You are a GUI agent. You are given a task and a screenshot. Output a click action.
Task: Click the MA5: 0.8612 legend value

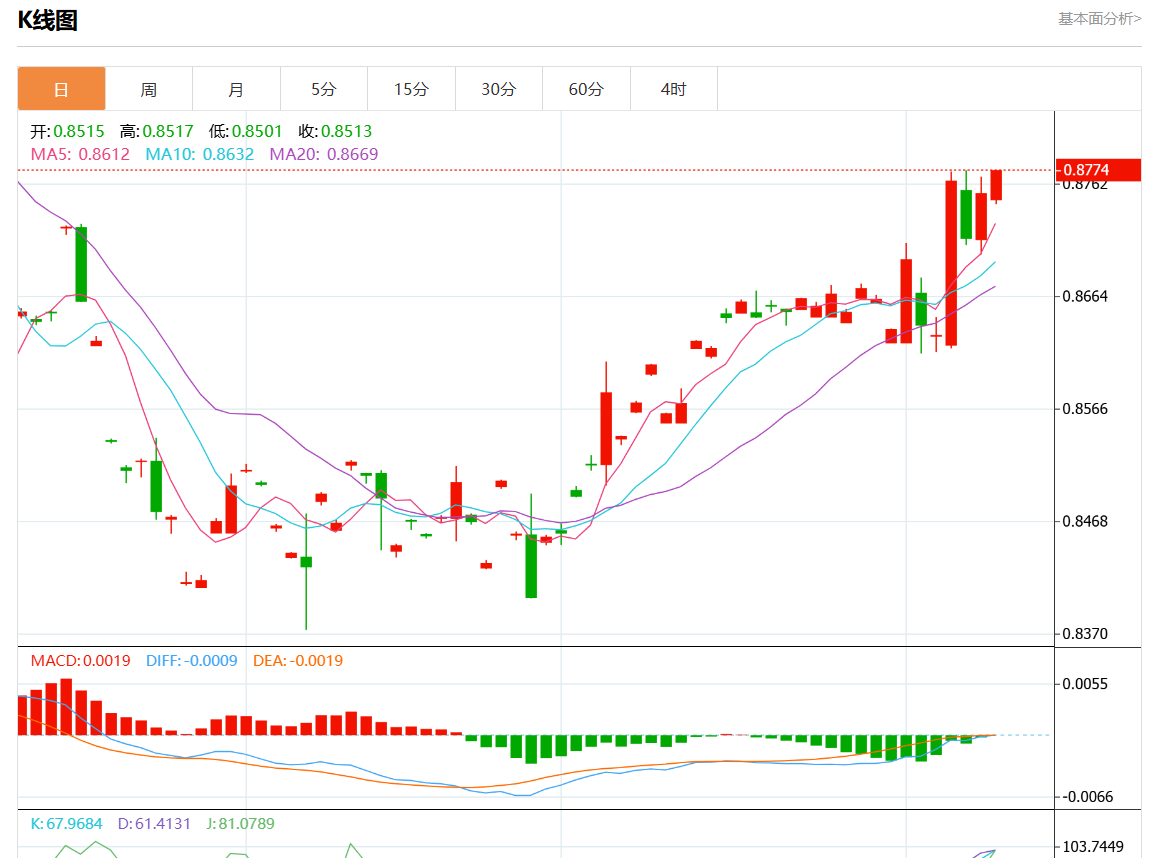(80, 154)
